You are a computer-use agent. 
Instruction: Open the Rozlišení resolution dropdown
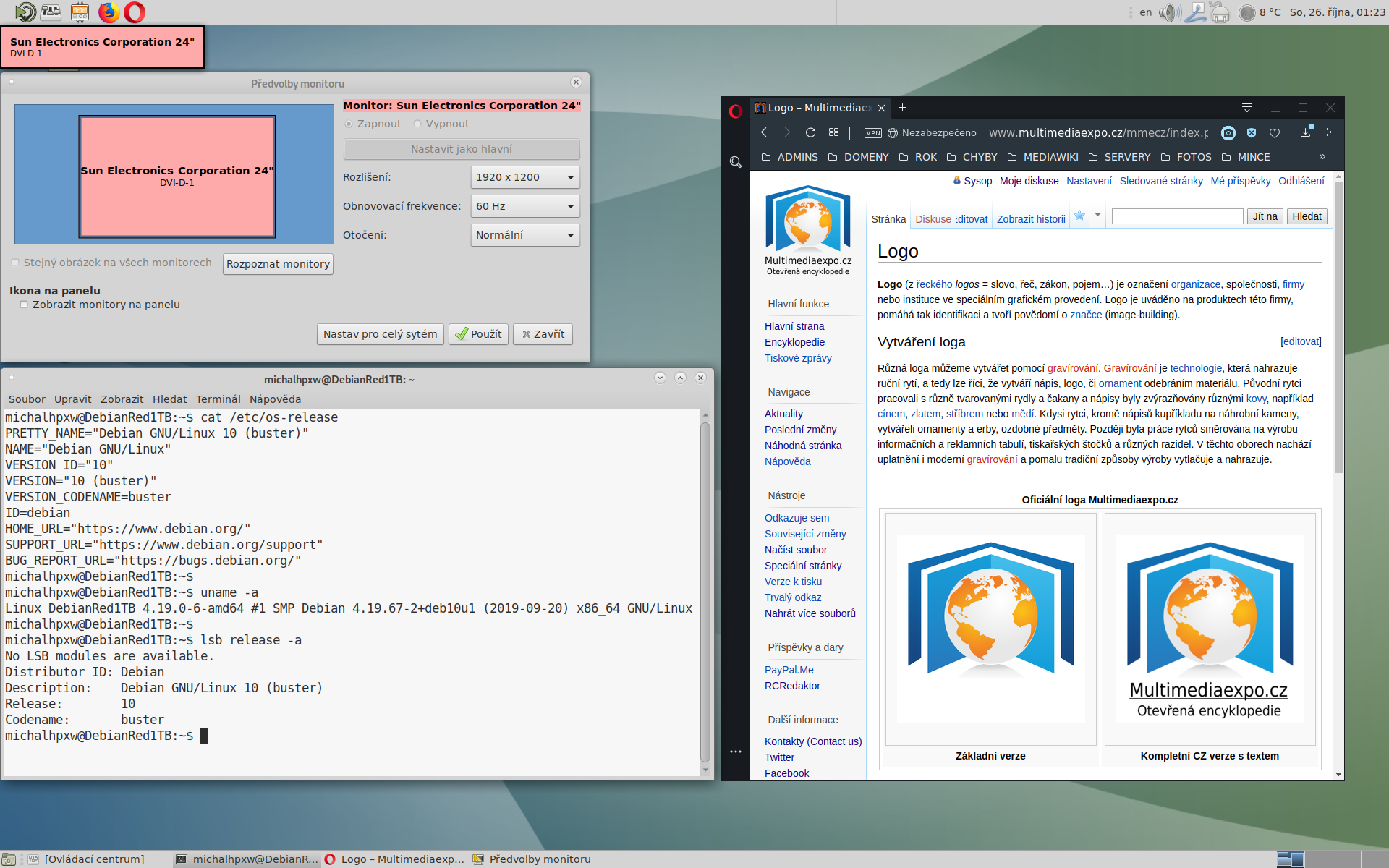coord(524,177)
